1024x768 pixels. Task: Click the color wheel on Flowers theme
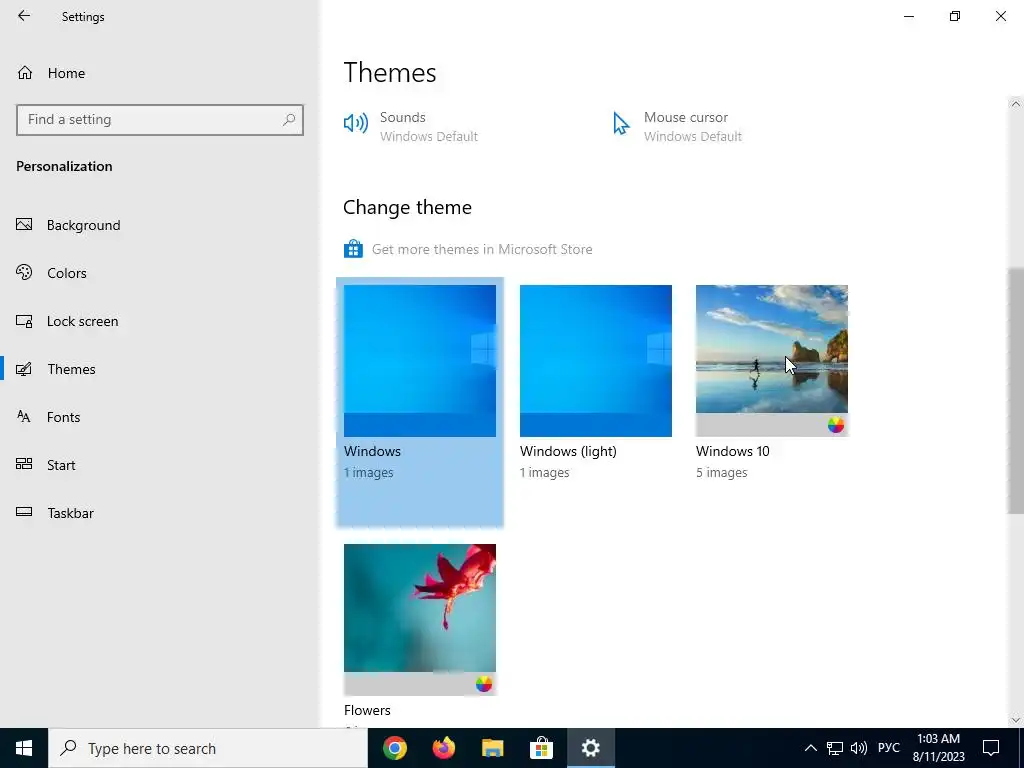point(483,684)
